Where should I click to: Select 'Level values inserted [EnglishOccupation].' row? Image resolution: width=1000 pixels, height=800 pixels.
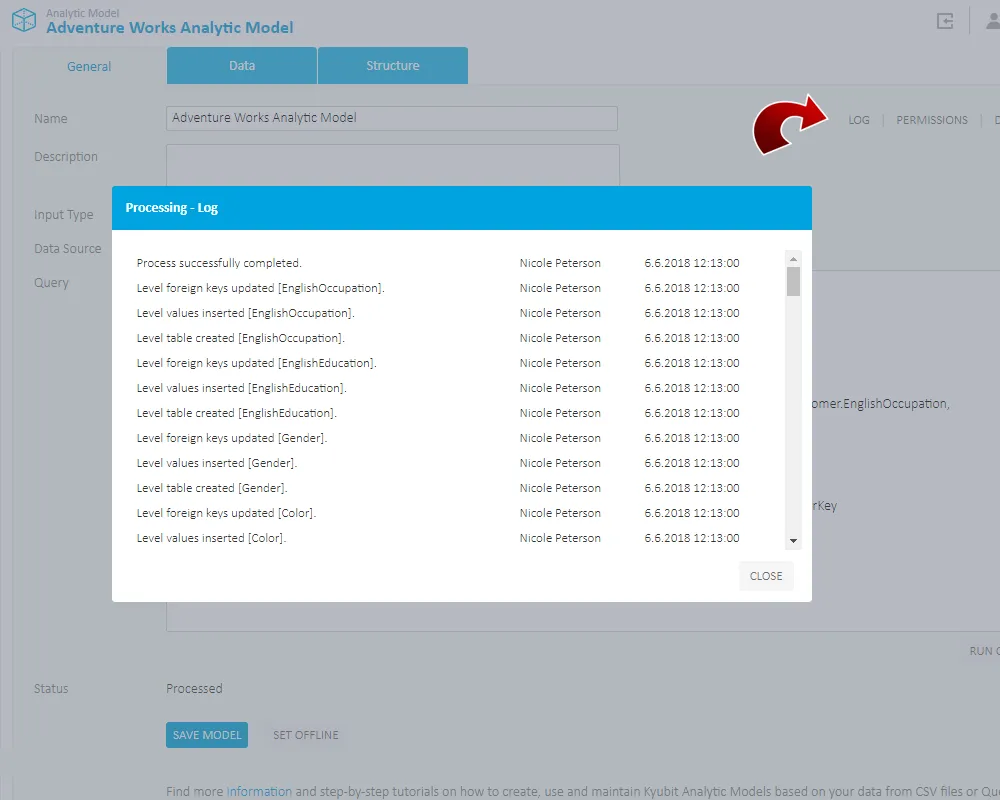click(x=438, y=313)
